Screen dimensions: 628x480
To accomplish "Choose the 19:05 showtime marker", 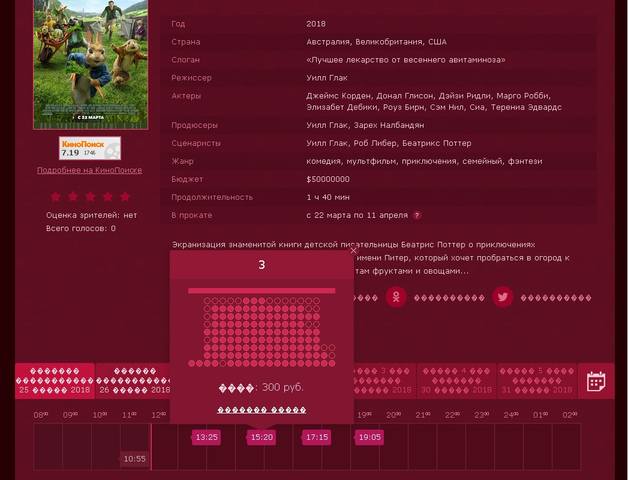I will pyautogui.click(x=369, y=437).
